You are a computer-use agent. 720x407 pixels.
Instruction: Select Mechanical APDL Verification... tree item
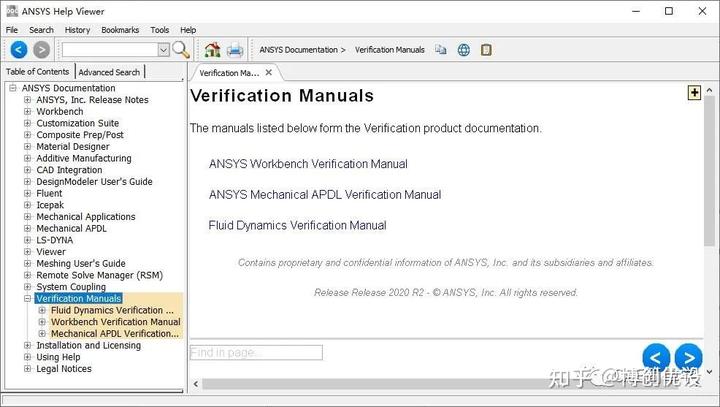coord(115,334)
